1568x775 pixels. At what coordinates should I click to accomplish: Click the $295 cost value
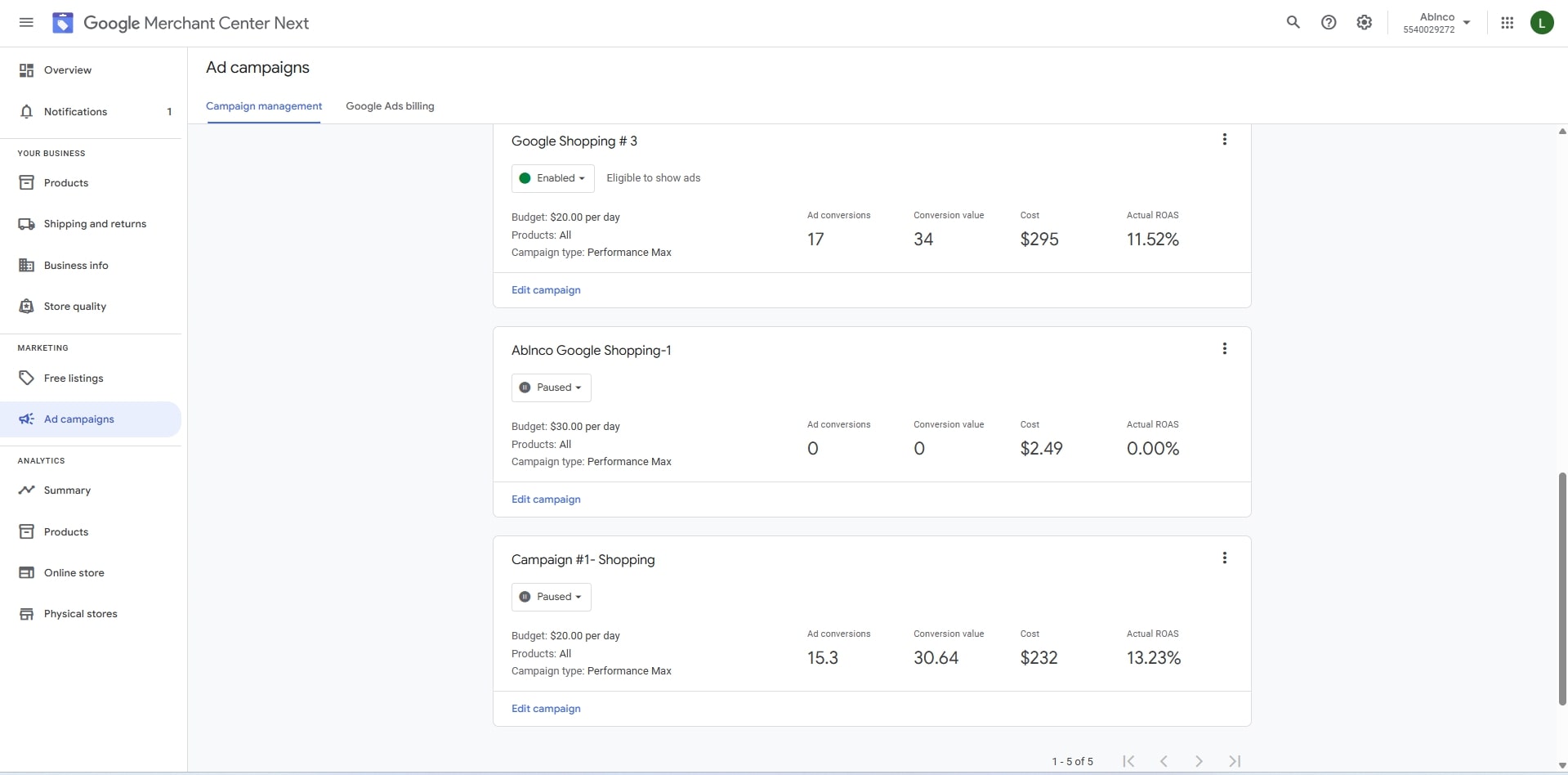pyautogui.click(x=1039, y=240)
